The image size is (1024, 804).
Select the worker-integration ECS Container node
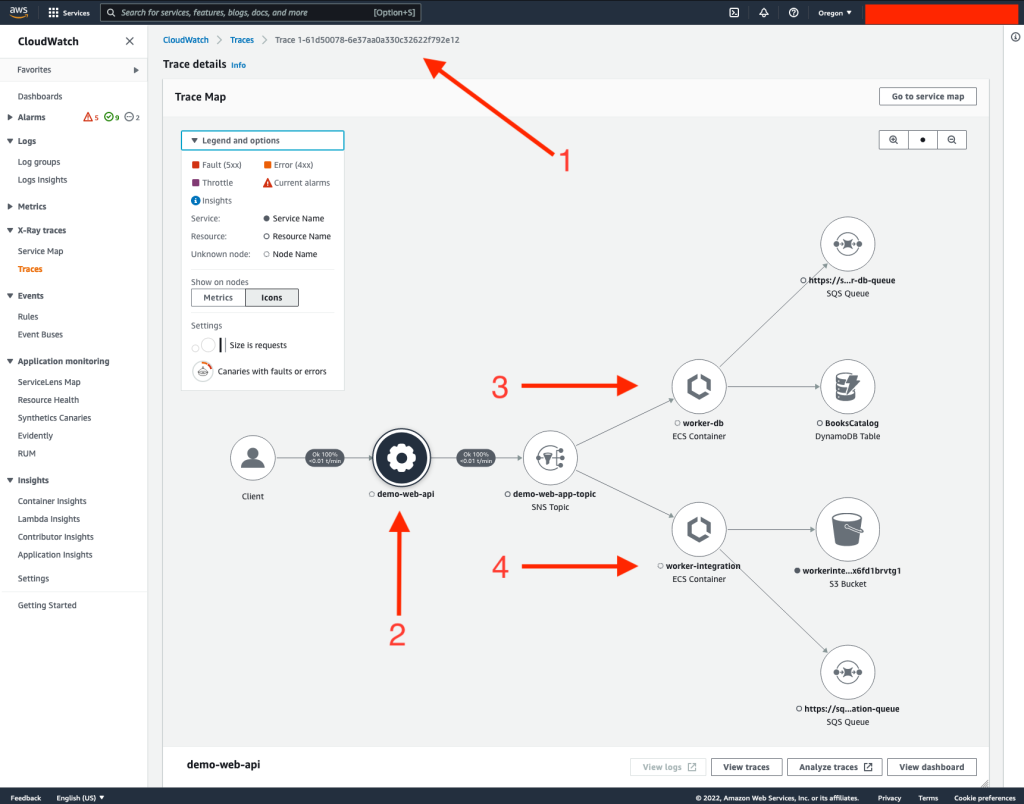point(698,529)
